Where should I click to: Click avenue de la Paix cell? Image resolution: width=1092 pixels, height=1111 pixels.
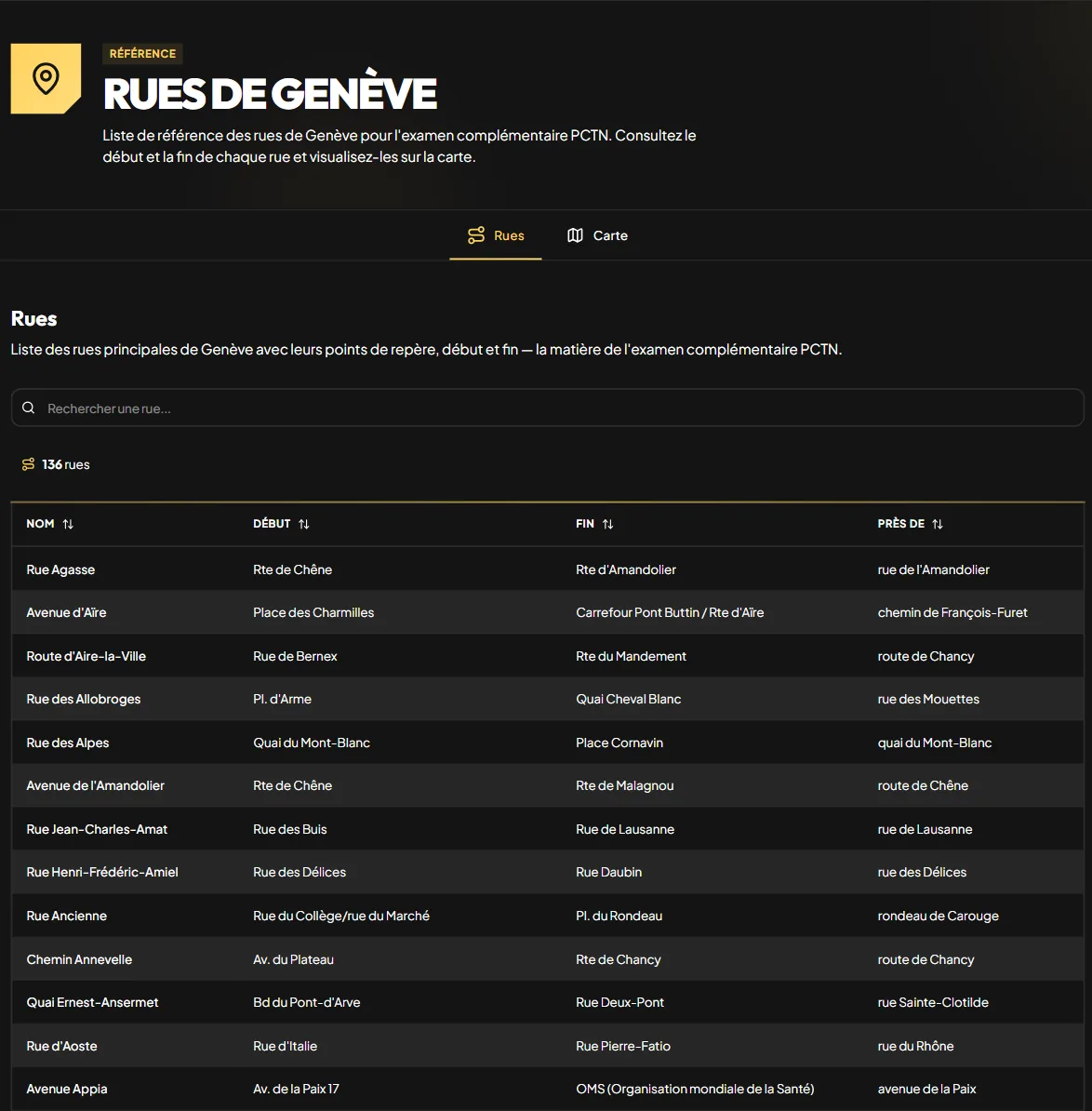[x=927, y=1089]
